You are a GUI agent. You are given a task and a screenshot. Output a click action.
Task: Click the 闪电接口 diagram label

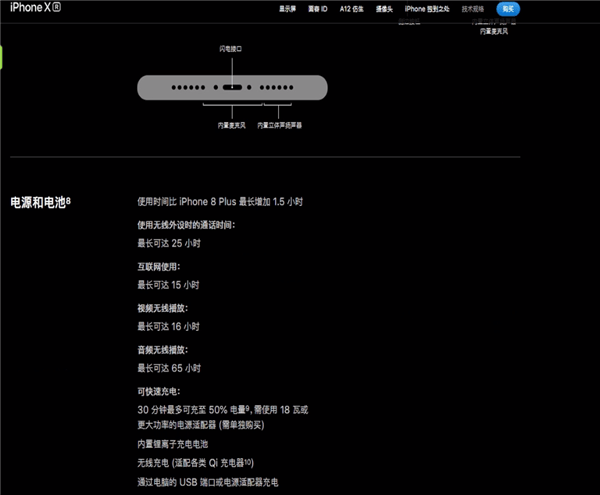pos(230,49)
